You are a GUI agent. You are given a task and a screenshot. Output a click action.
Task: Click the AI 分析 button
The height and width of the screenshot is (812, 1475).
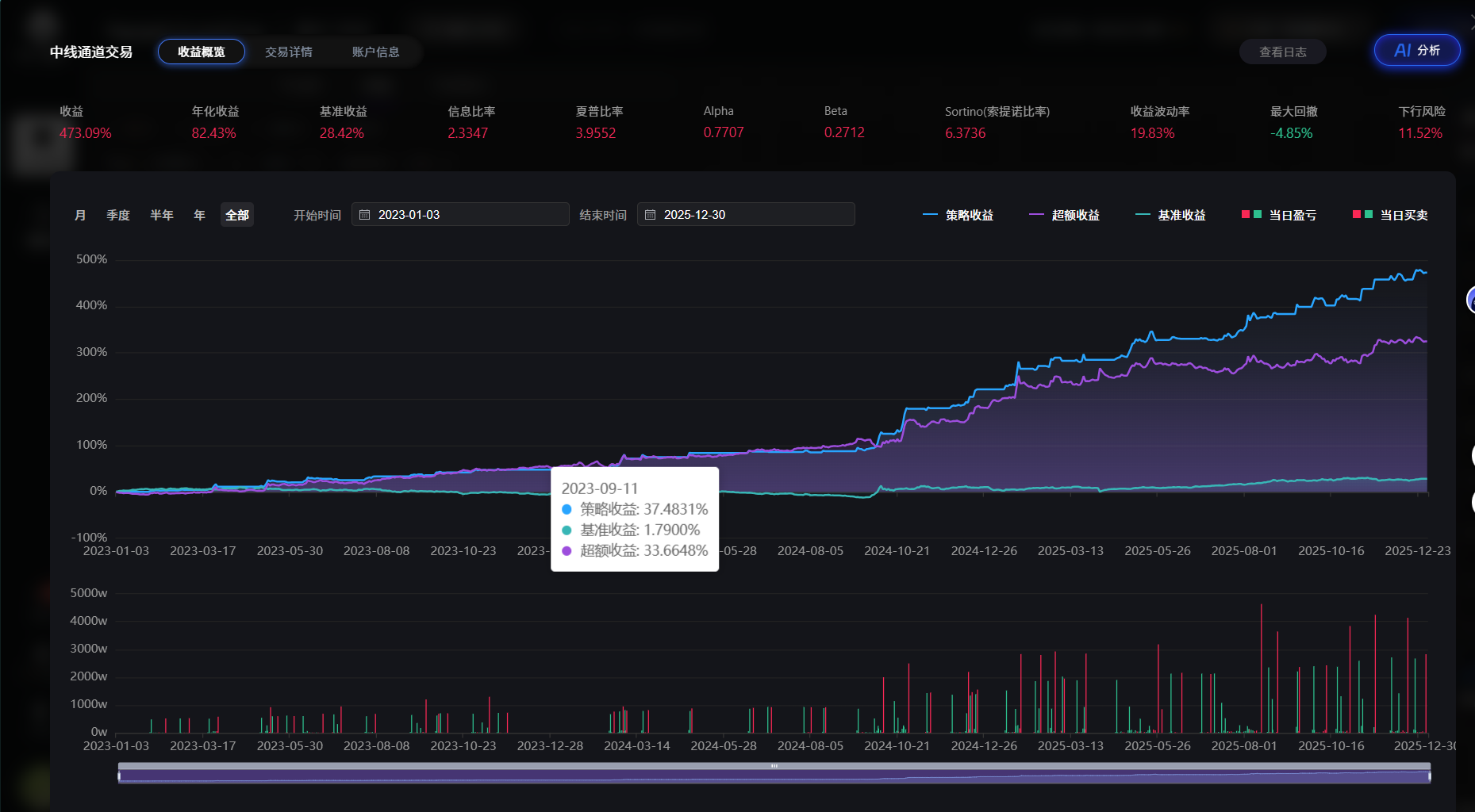(1417, 50)
